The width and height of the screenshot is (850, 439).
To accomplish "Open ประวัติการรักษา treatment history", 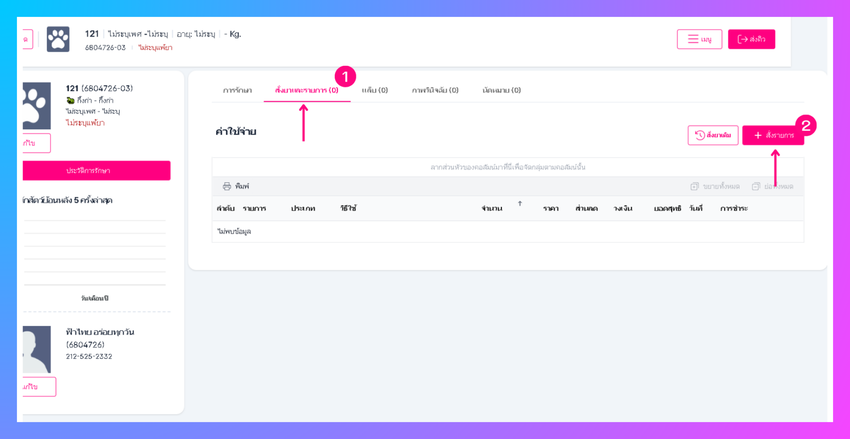I will point(96,170).
